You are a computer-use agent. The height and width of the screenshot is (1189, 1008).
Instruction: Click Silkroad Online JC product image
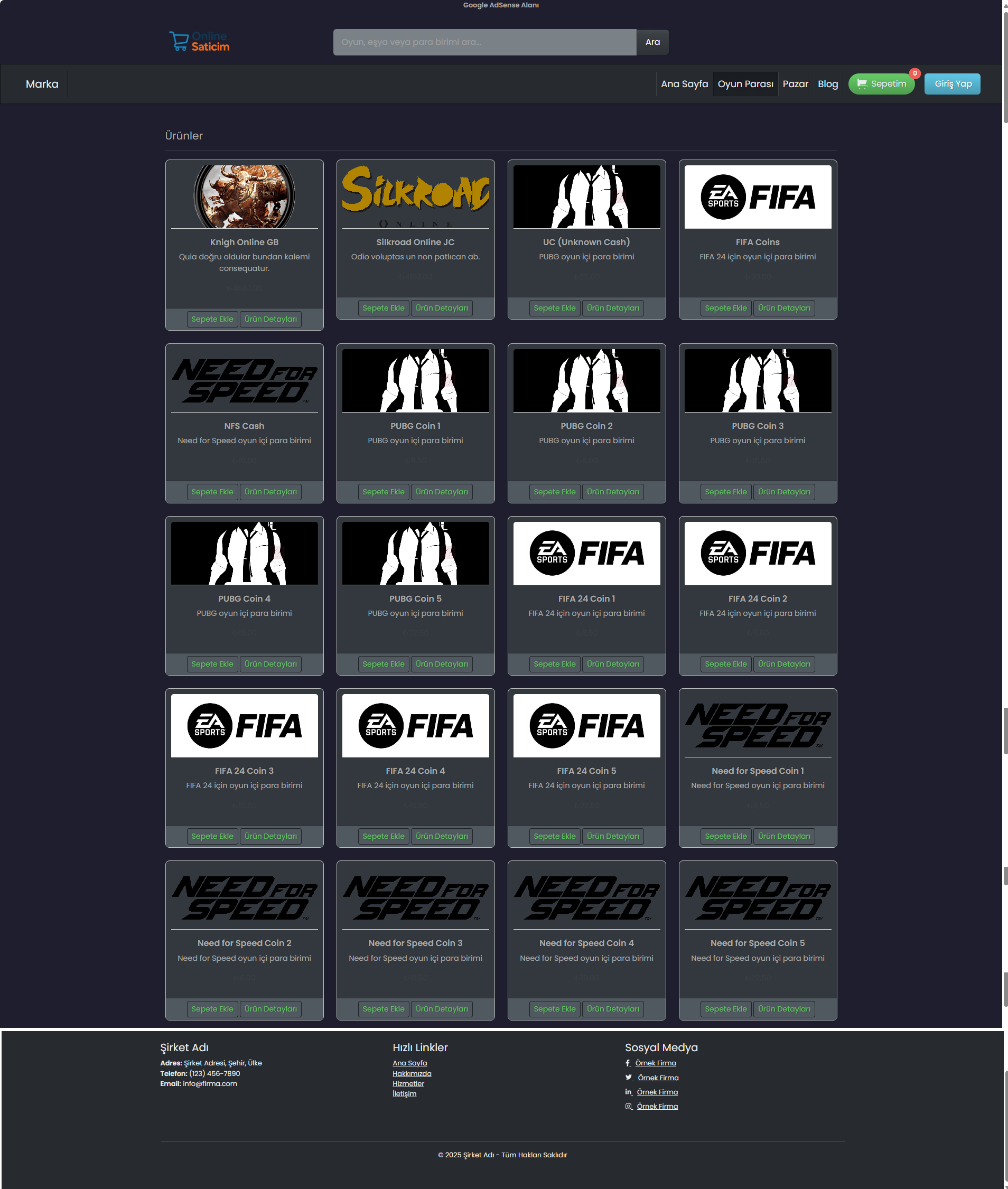click(415, 196)
